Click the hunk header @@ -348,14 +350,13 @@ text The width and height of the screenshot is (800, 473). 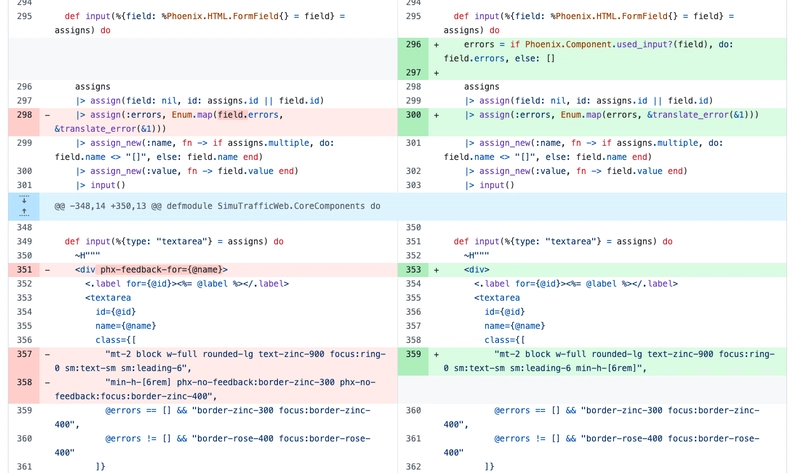217,206
